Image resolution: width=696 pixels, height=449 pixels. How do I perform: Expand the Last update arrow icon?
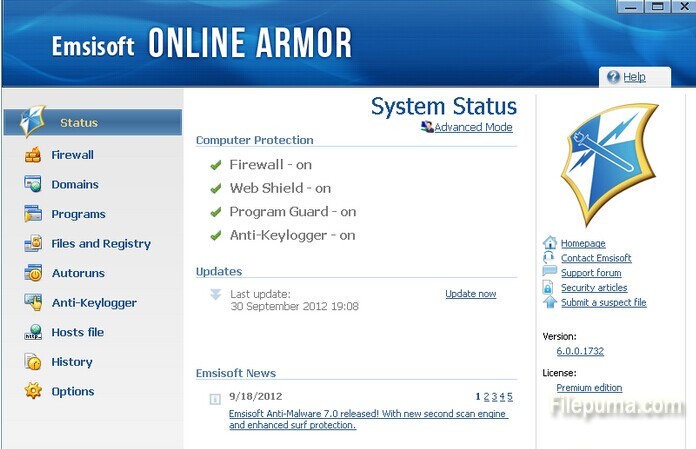(x=215, y=294)
